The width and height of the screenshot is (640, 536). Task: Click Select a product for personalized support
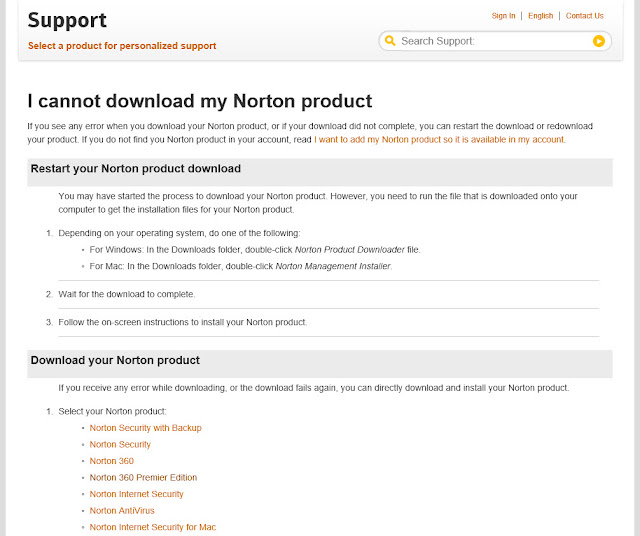(122, 46)
